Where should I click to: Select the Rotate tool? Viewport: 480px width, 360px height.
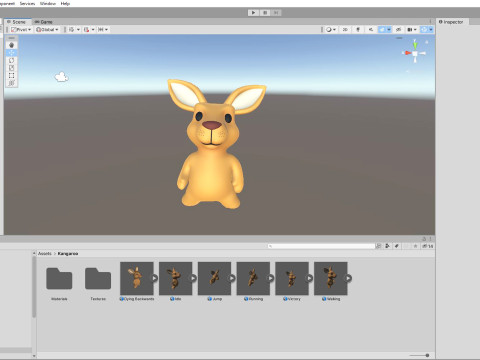11,60
